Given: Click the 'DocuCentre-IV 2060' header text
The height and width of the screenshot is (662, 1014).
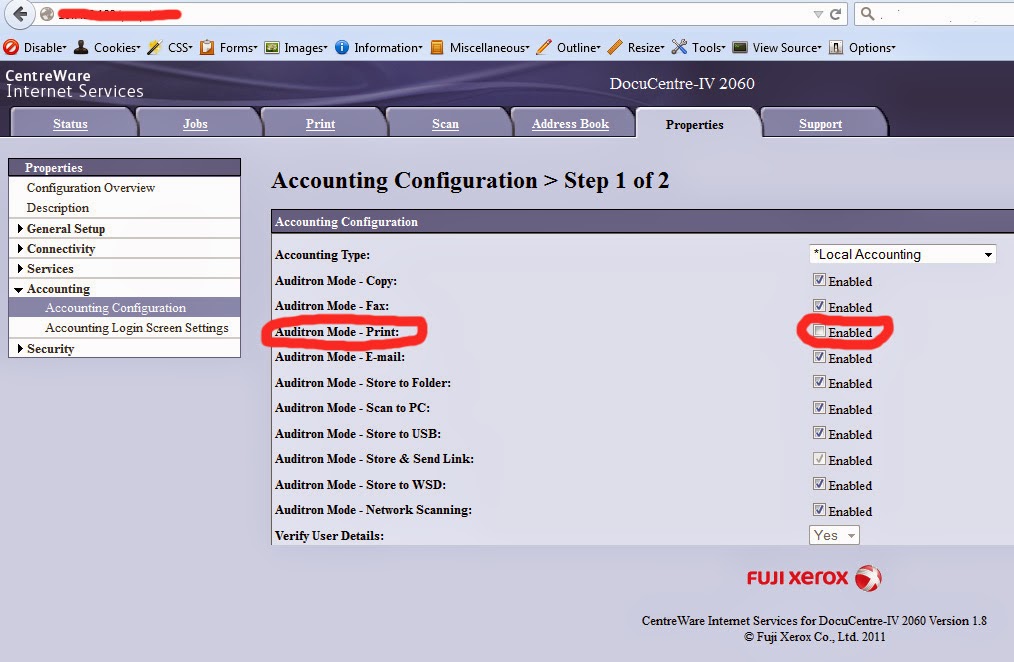Looking at the screenshot, I should (682, 83).
